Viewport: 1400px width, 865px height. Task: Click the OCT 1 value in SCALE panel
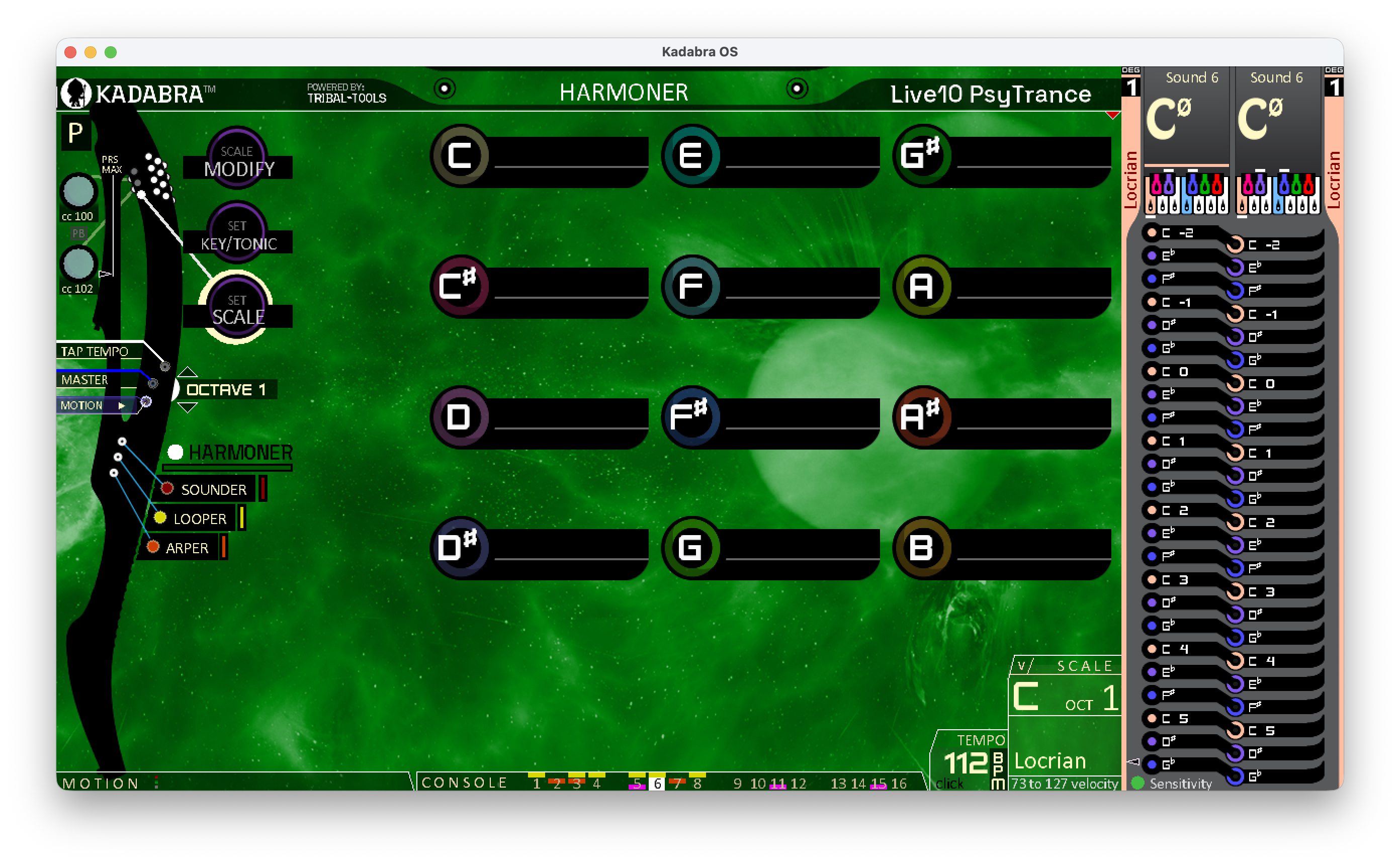click(x=1091, y=699)
